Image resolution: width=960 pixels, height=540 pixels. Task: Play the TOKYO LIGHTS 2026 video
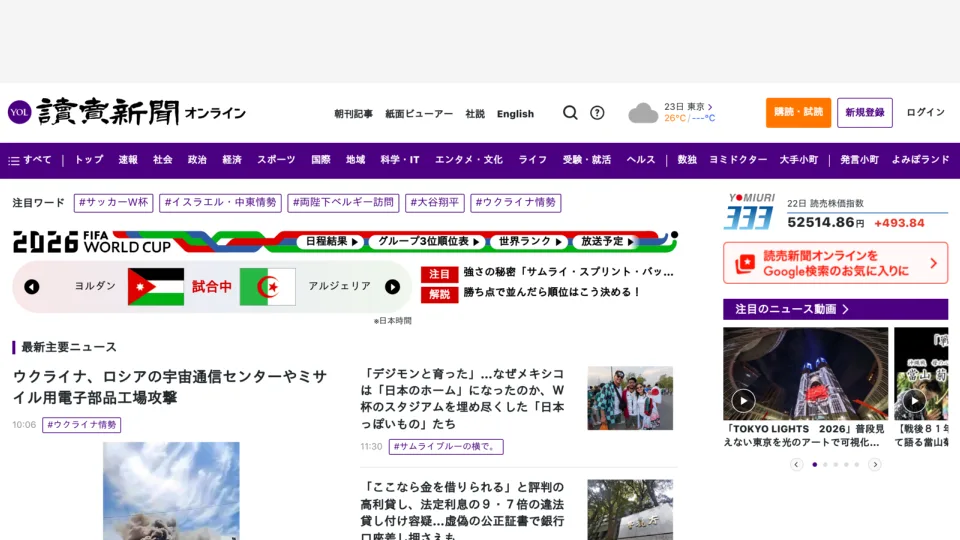(743, 400)
